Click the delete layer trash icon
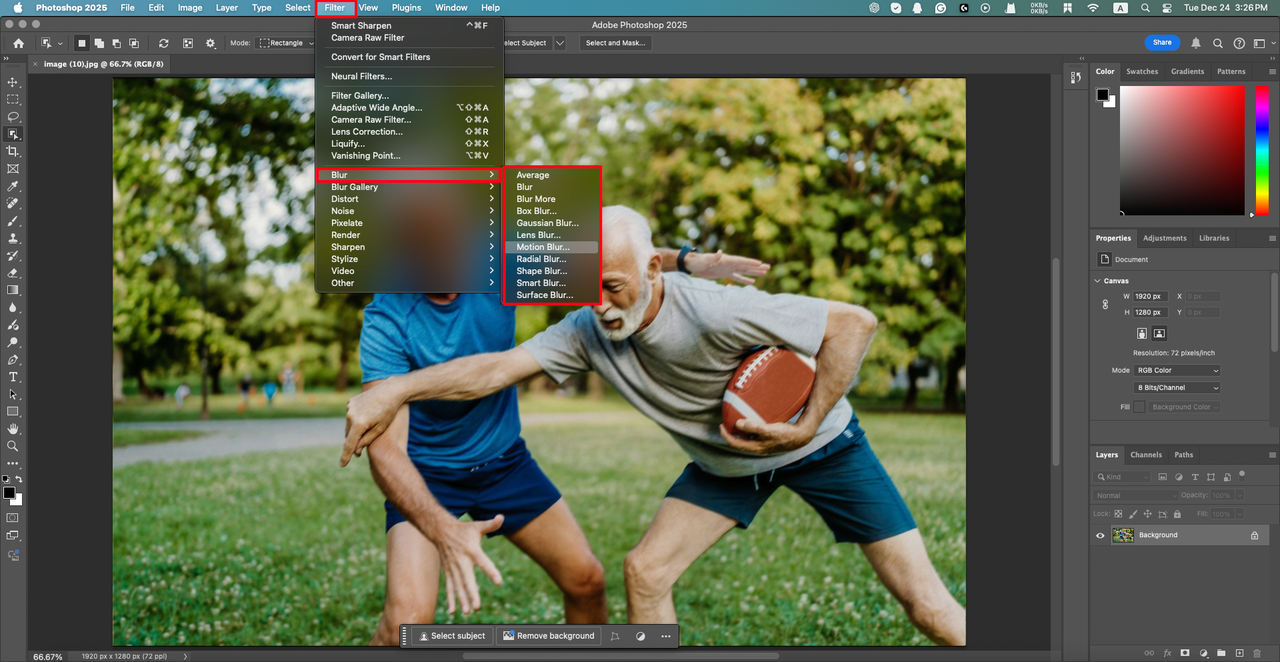 [1255, 652]
